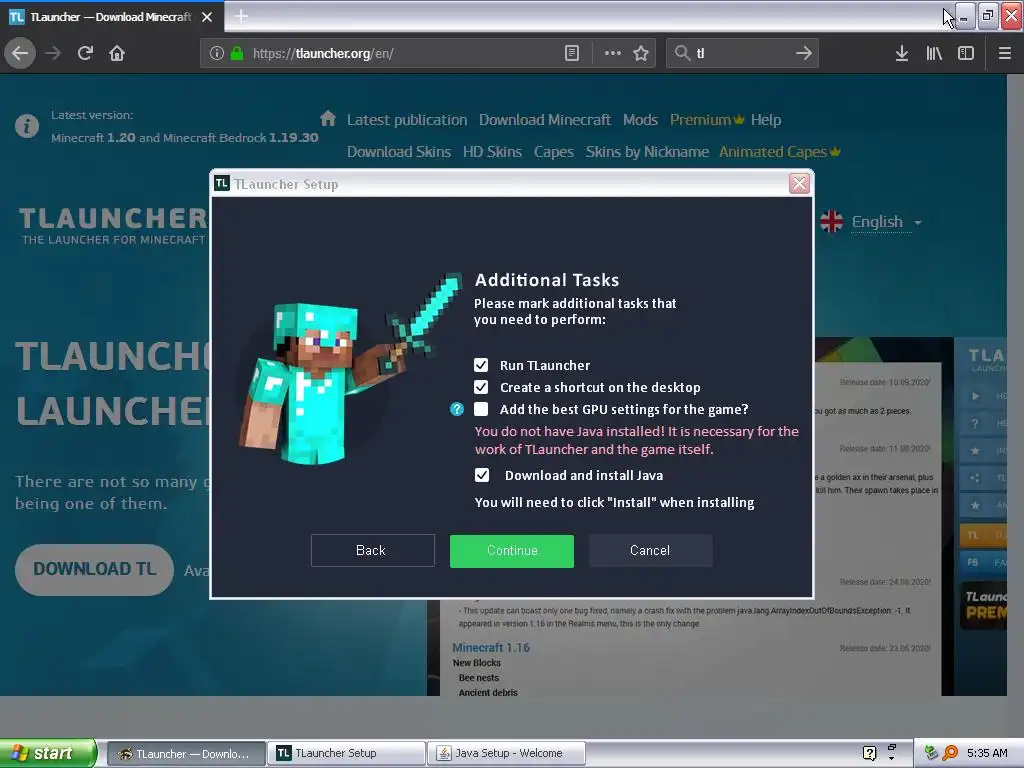Viewport: 1024px width, 768px height.
Task: Click the DOWNLOAD TL button
Action: pyautogui.click(x=95, y=569)
